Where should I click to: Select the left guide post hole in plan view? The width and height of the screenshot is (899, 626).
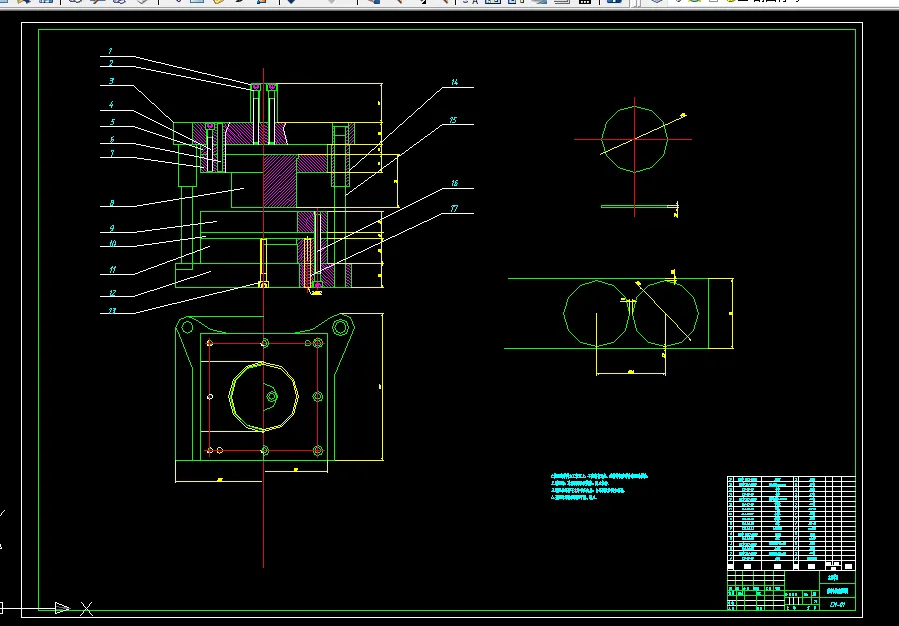coord(187,327)
